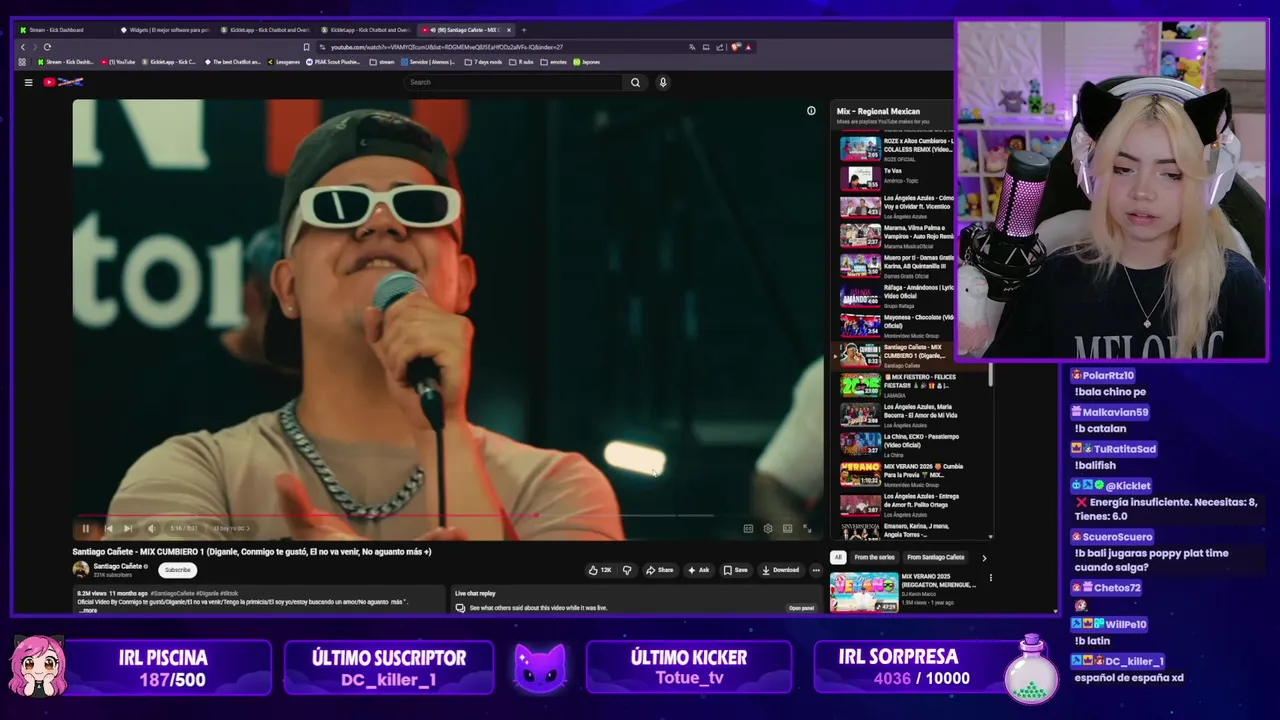Go to YouTube home via logo
1280x720 pixels.
click(x=62, y=82)
